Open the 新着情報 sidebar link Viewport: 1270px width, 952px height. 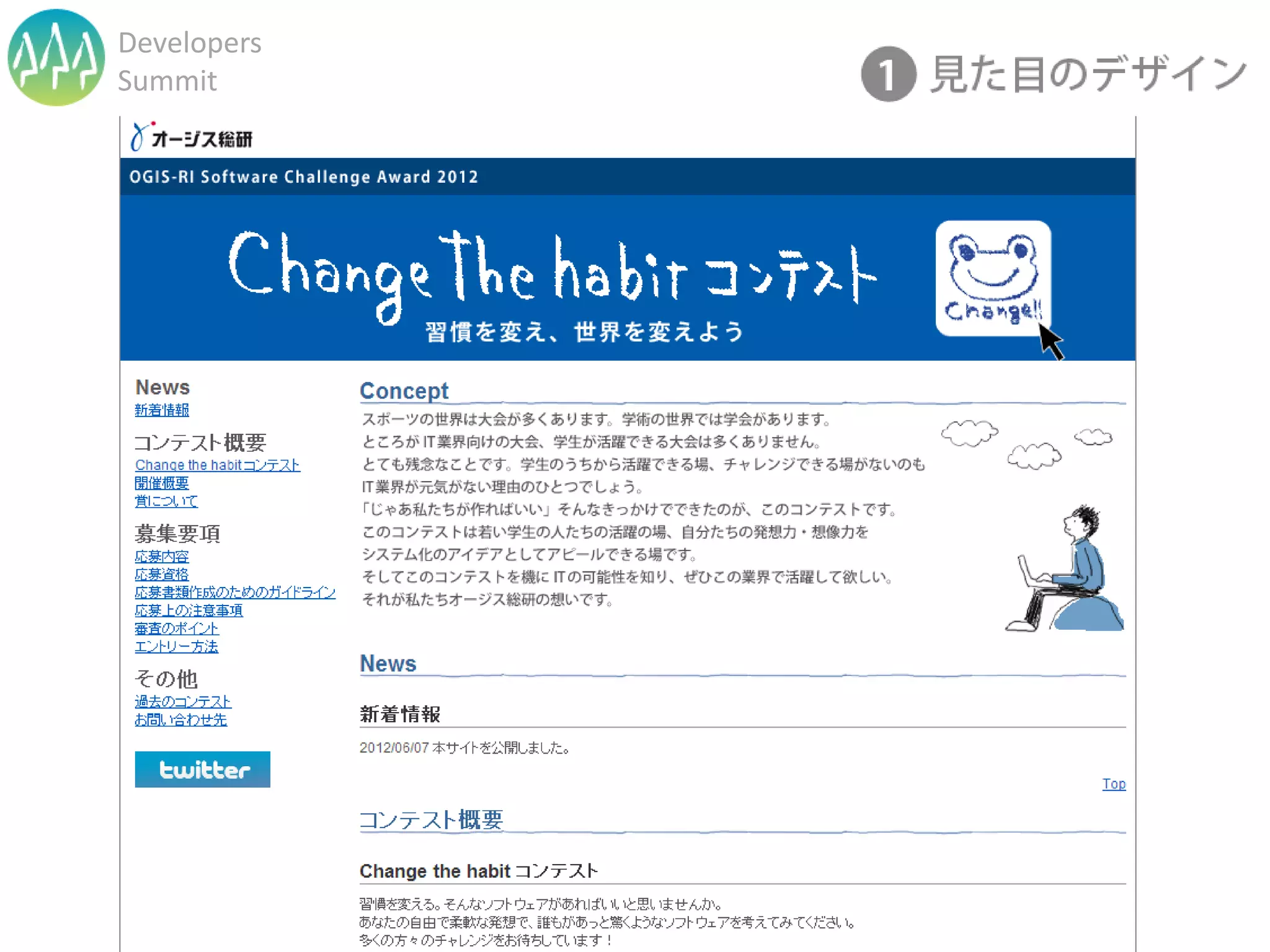click(162, 410)
